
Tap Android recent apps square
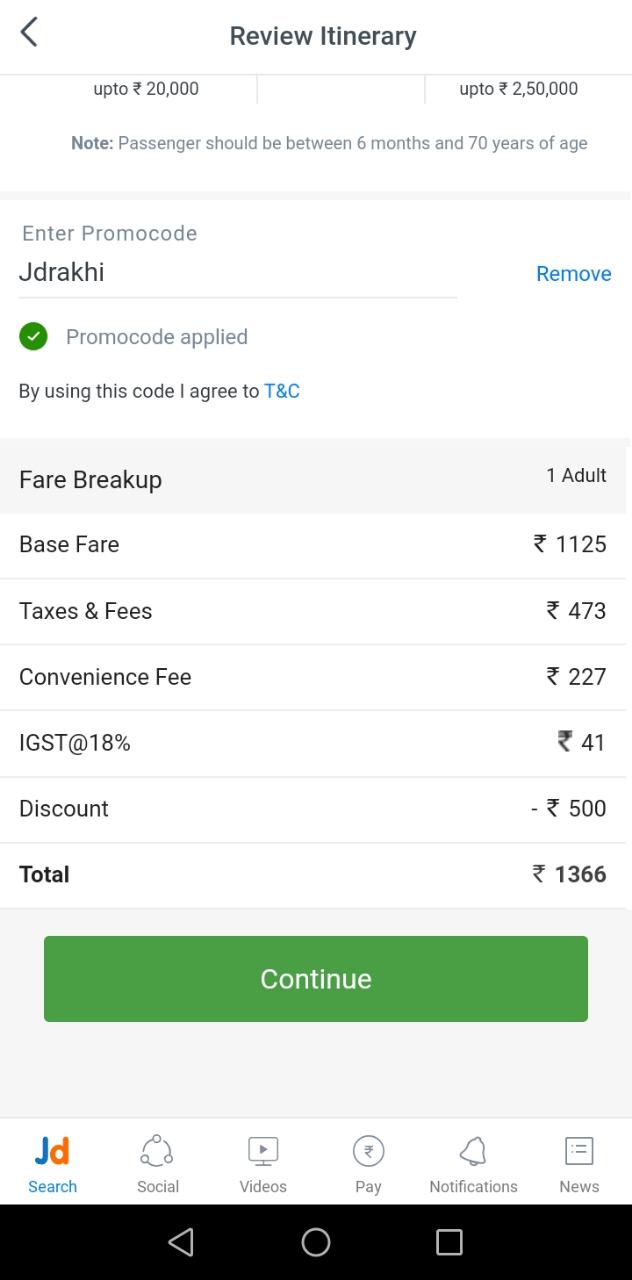(450, 1242)
